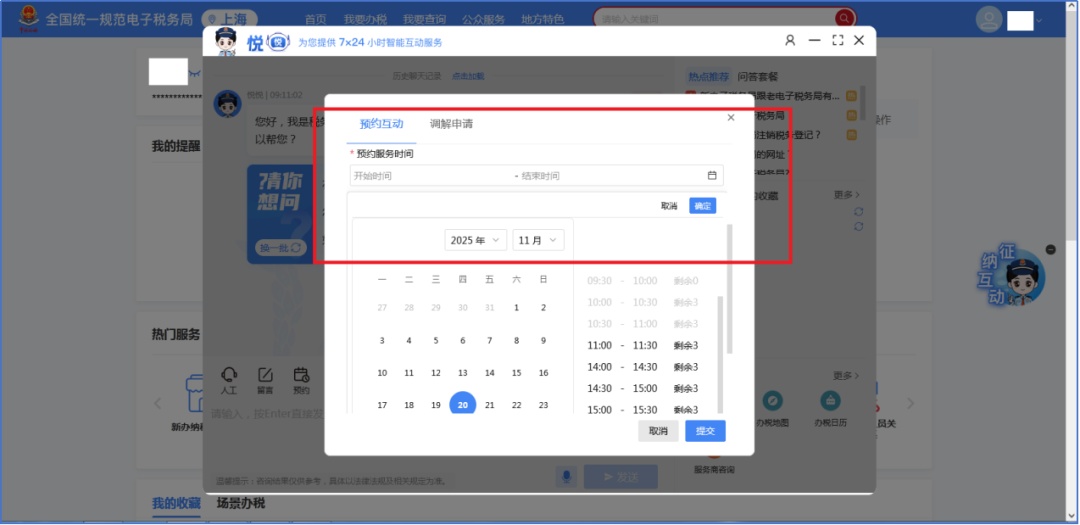
Task: Open the 2025 年 year dropdown
Action: pos(475,240)
